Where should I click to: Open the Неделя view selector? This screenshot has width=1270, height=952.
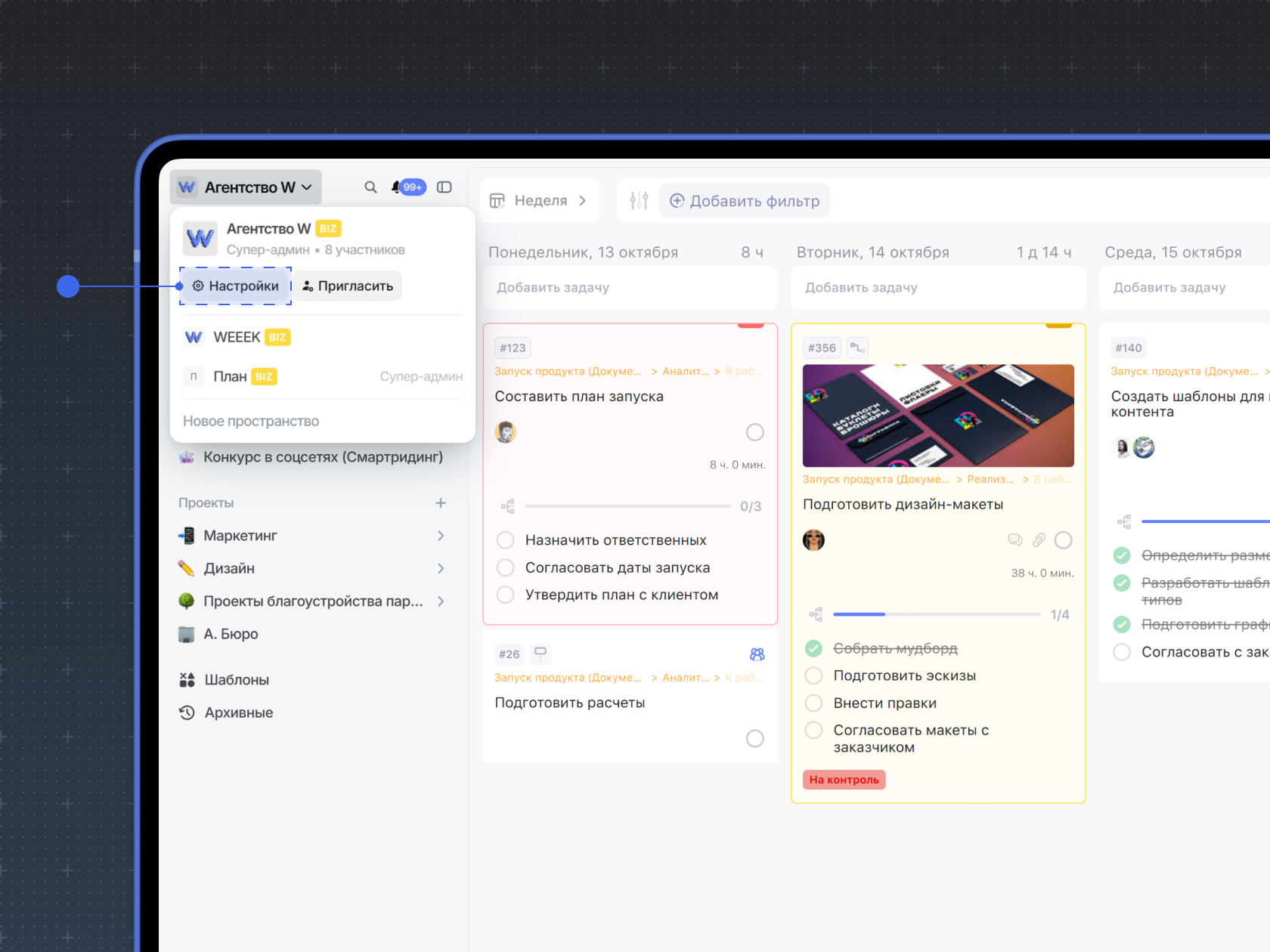pos(539,201)
